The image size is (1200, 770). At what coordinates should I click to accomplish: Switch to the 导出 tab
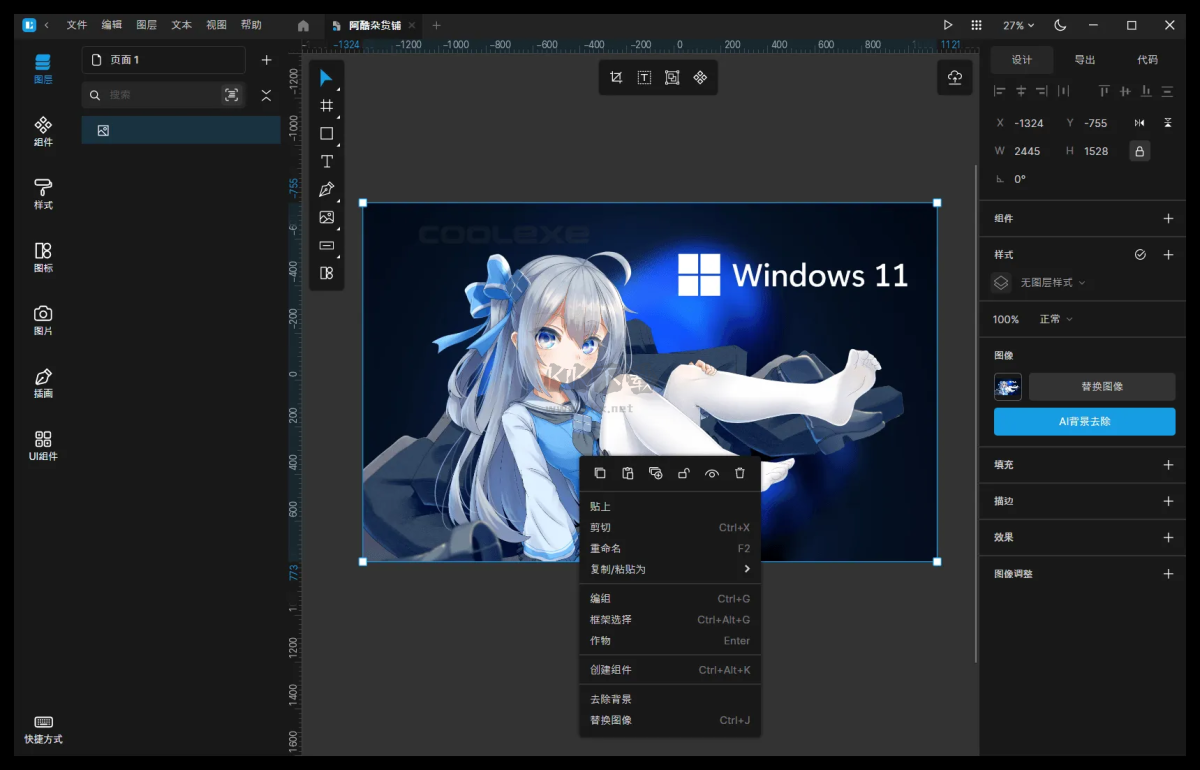pos(1085,60)
